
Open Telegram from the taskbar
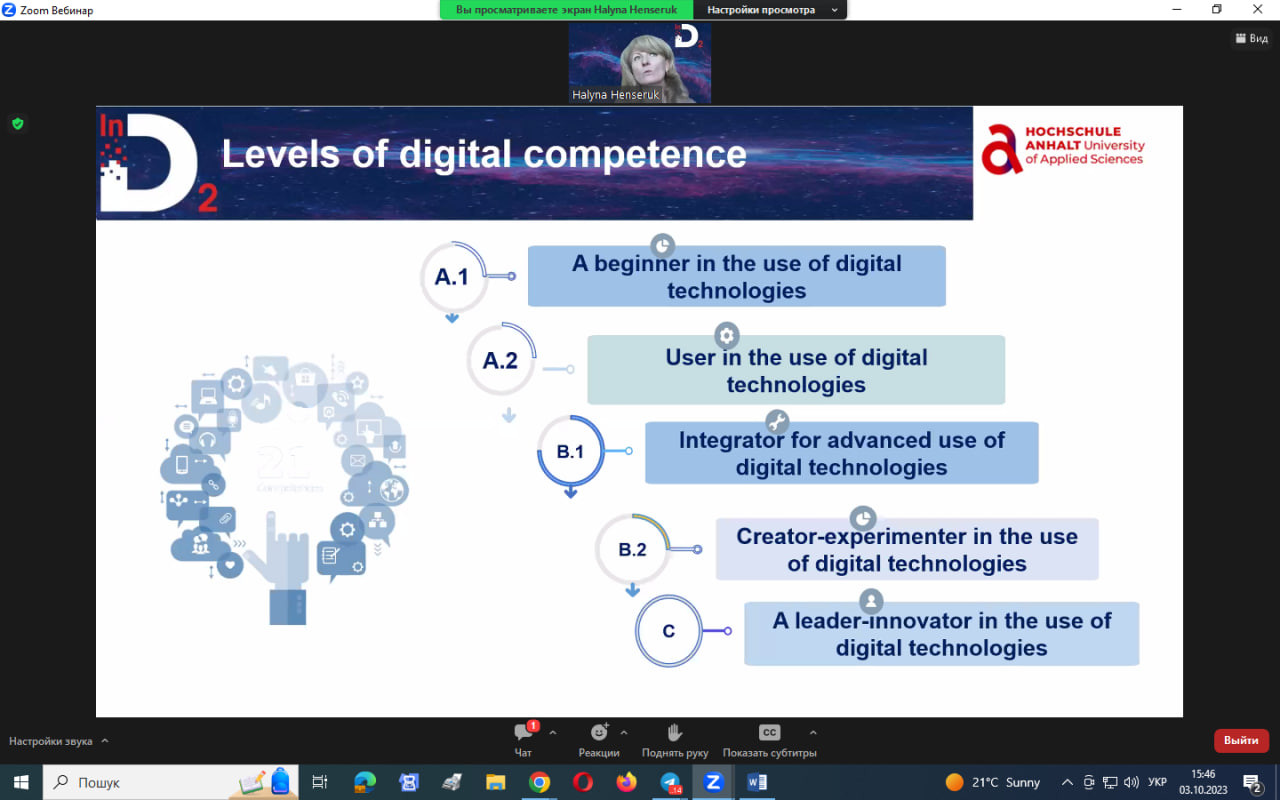click(670, 782)
